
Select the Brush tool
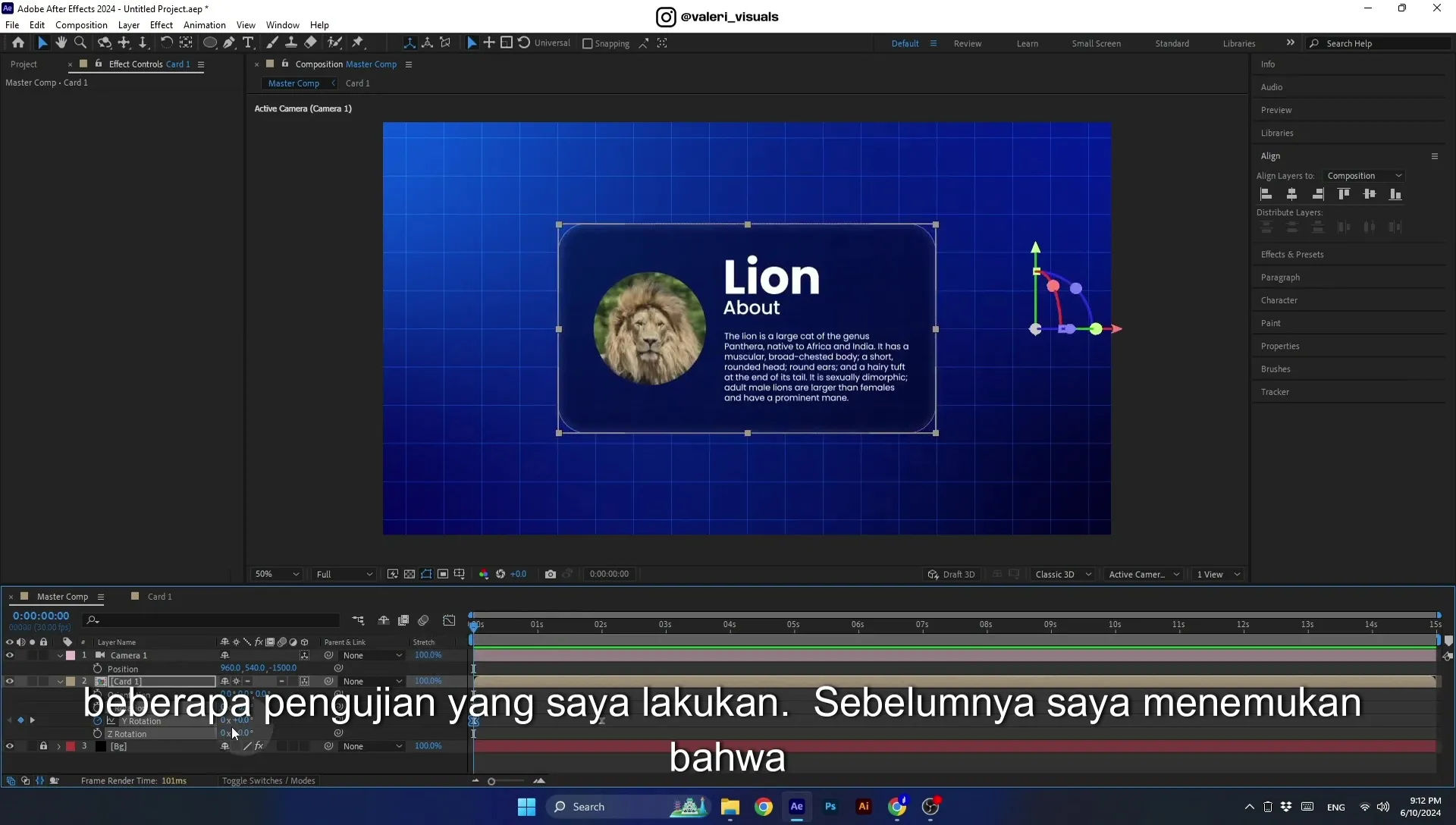272,43
